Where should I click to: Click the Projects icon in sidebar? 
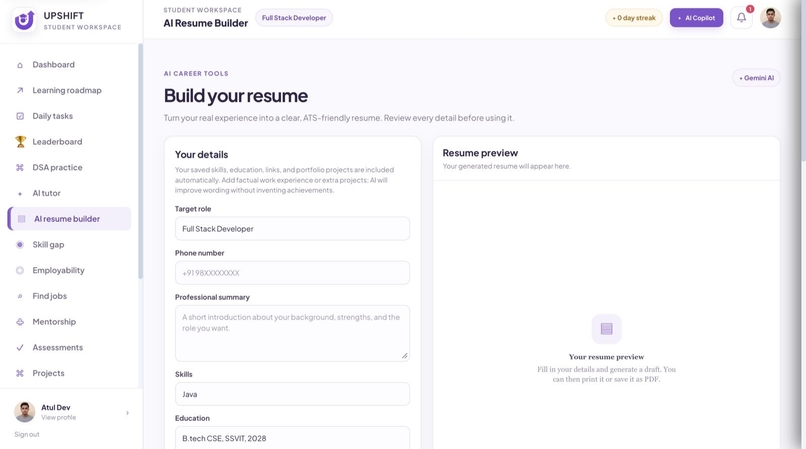(x=20, y=373)
